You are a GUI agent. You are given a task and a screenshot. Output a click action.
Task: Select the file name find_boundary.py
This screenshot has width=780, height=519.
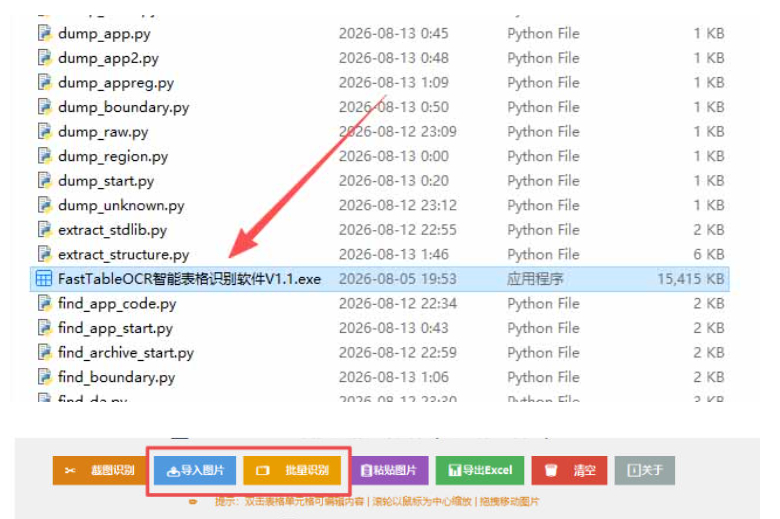116,378
